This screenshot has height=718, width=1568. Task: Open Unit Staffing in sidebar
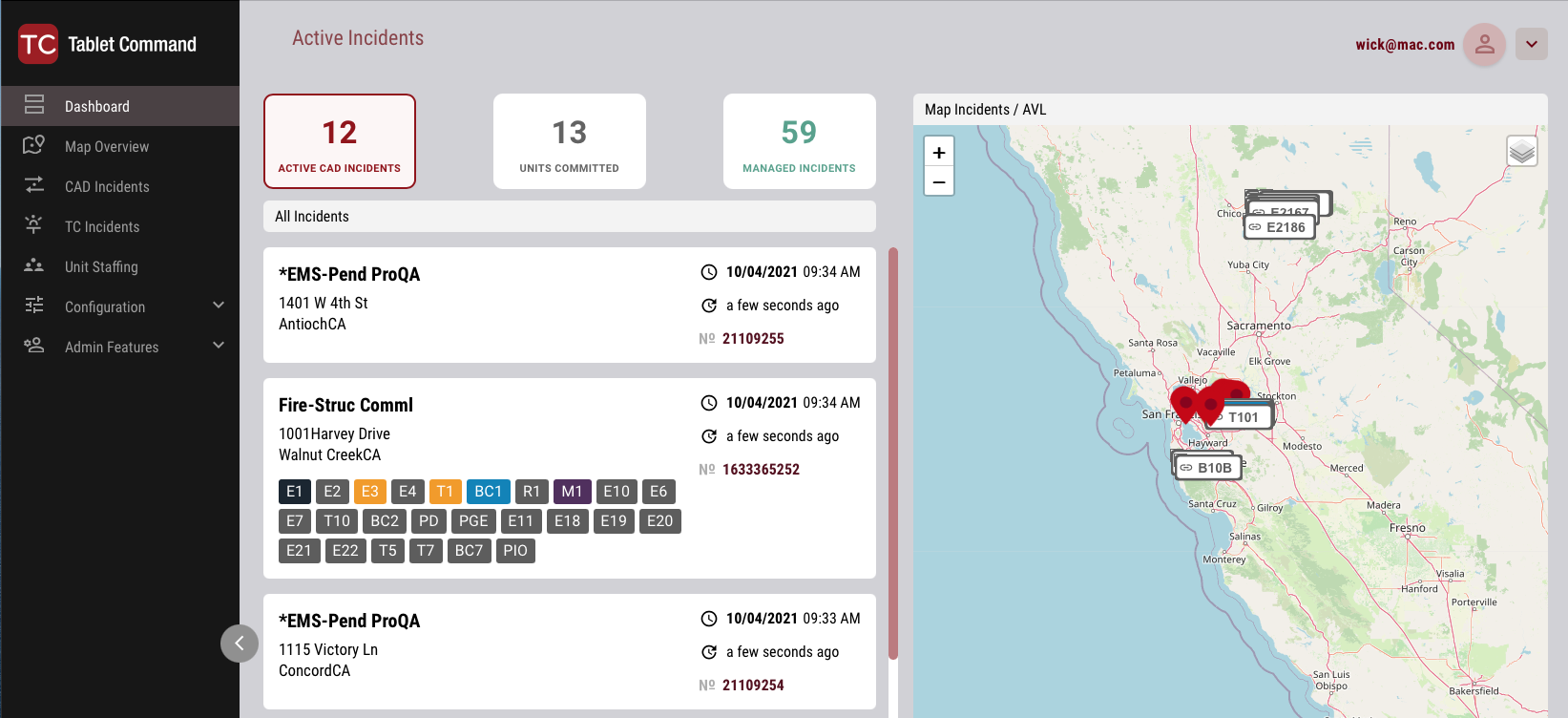pyautogui.click(x=101, y=266)
